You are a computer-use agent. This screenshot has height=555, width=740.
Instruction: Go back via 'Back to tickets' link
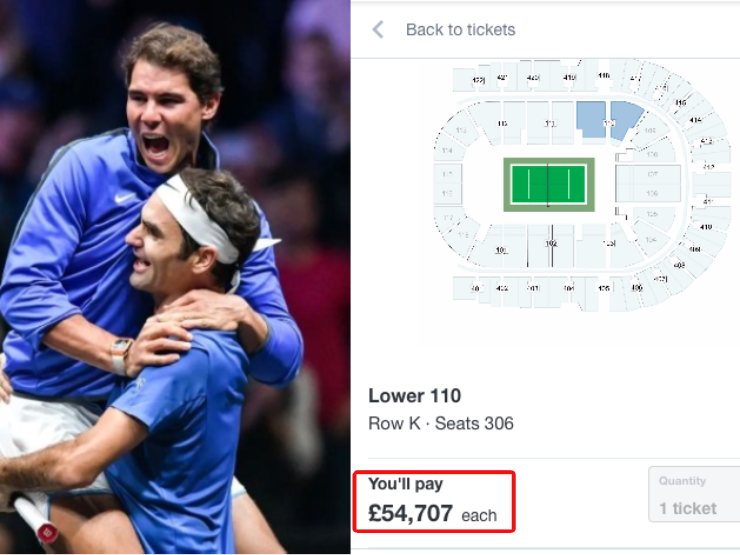coord(460,30)
